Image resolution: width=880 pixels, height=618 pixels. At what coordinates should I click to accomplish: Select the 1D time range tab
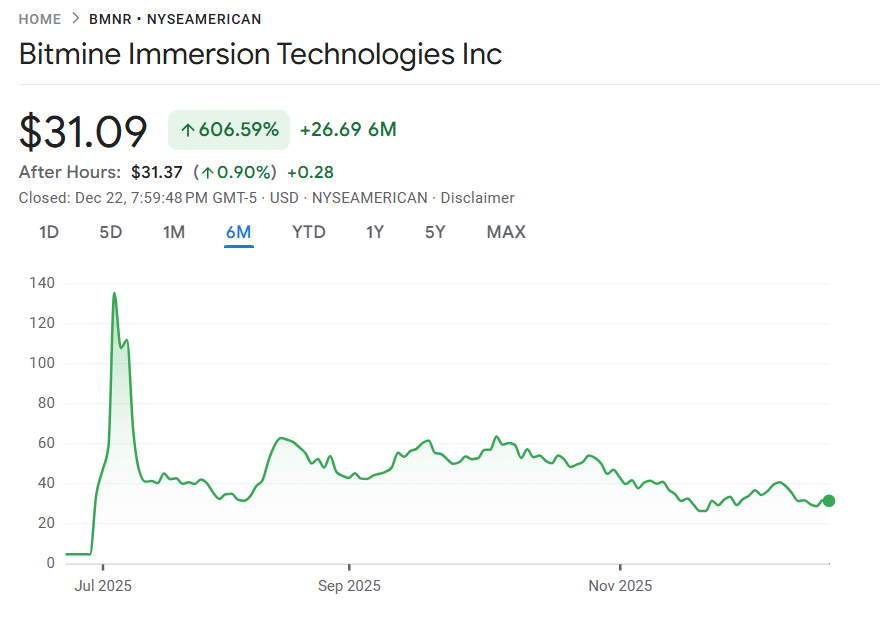point(48,231)
